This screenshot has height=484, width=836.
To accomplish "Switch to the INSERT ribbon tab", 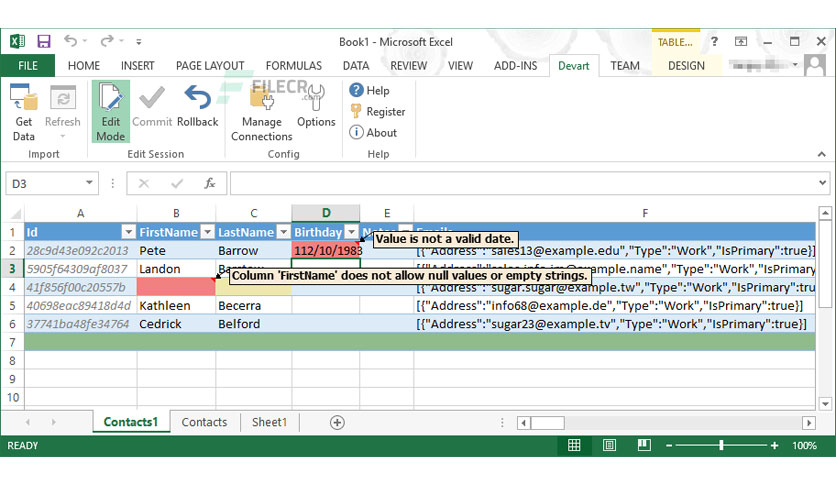I will coord(138,66).
